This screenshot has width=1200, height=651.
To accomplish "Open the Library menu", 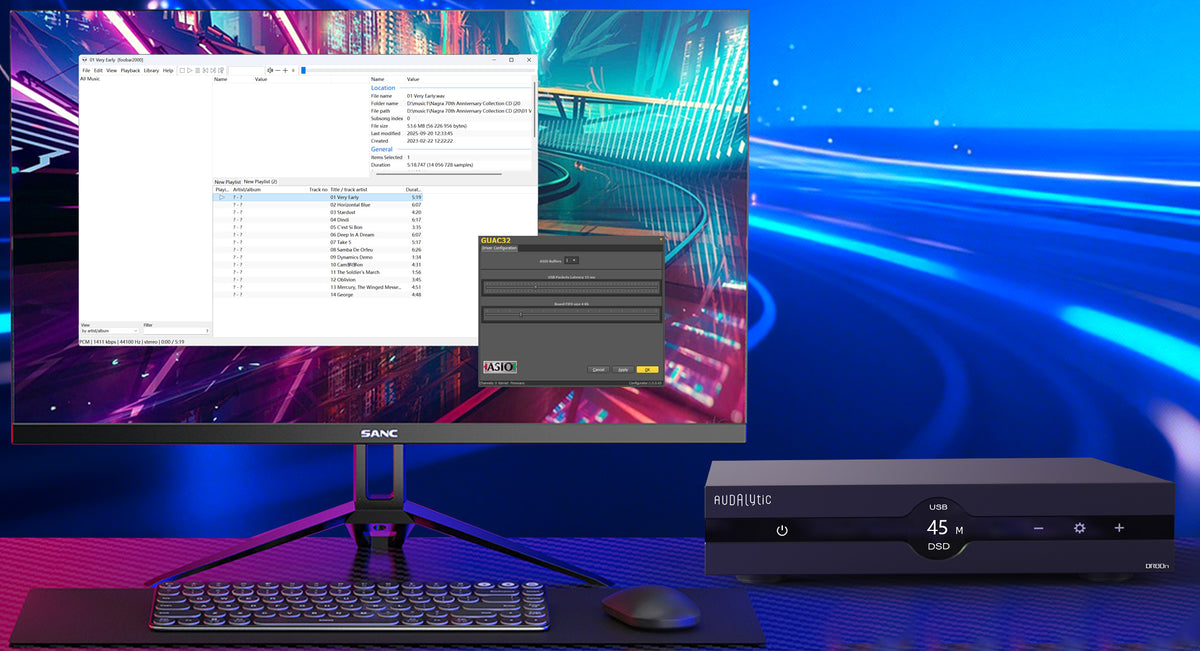I will pos(151,71).
